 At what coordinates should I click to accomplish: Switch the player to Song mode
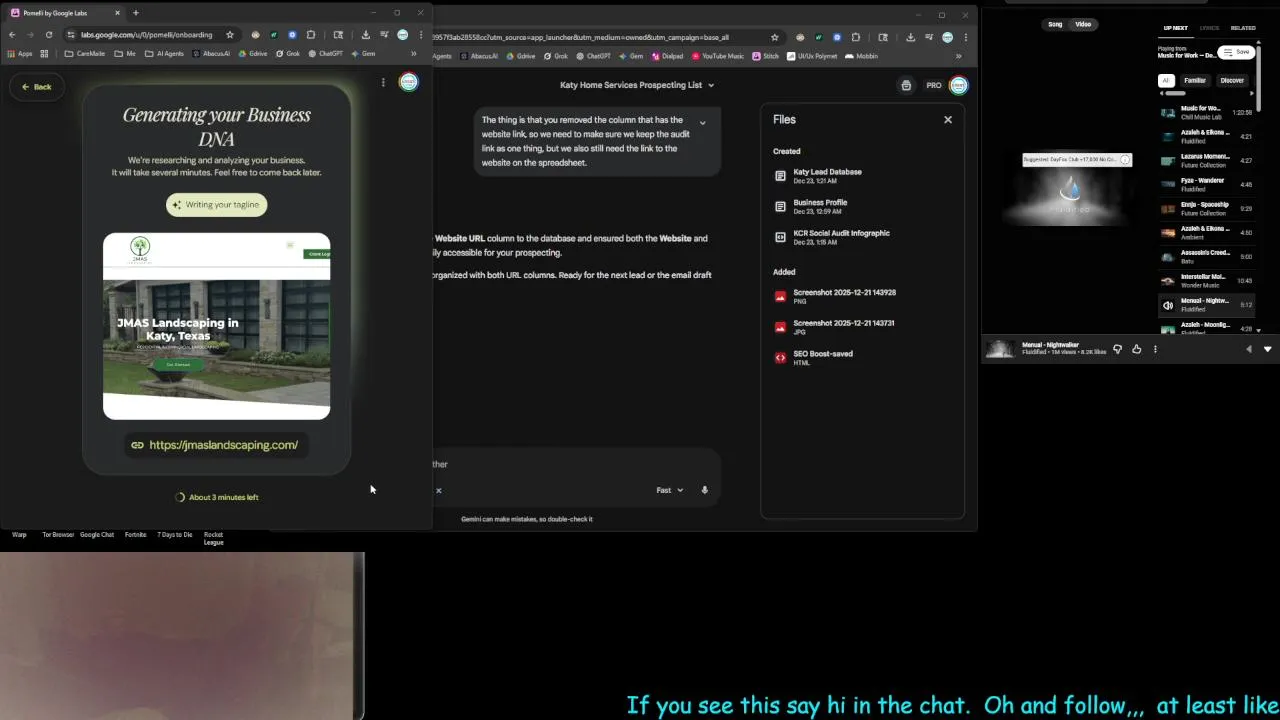[x=1055, y=24]
